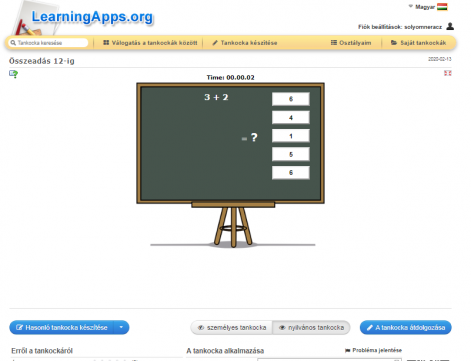Choose answer 5 on the blackboard
This screenshot has height=361, width=471.
291,154
